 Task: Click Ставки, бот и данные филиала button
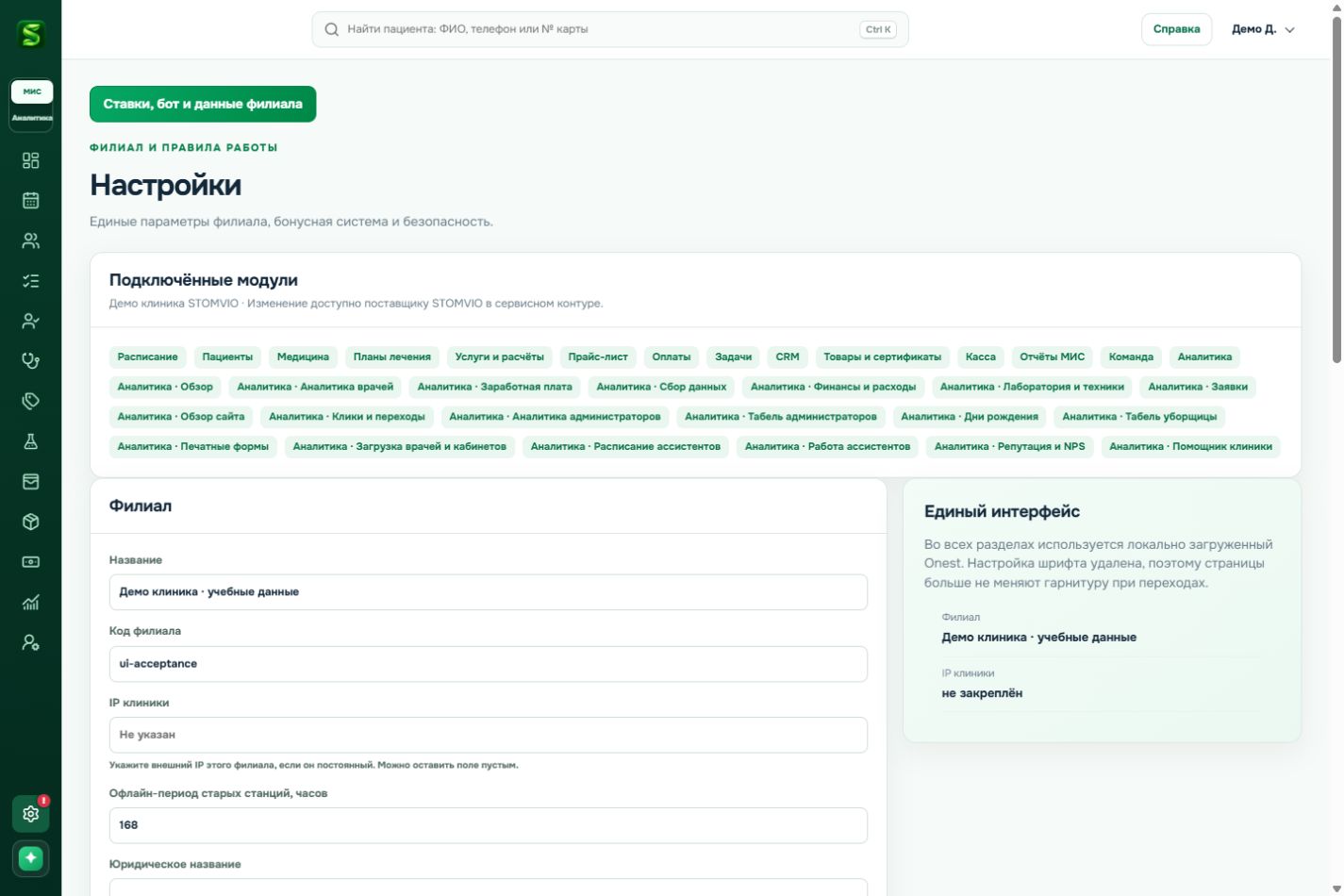tap(203, 104)
